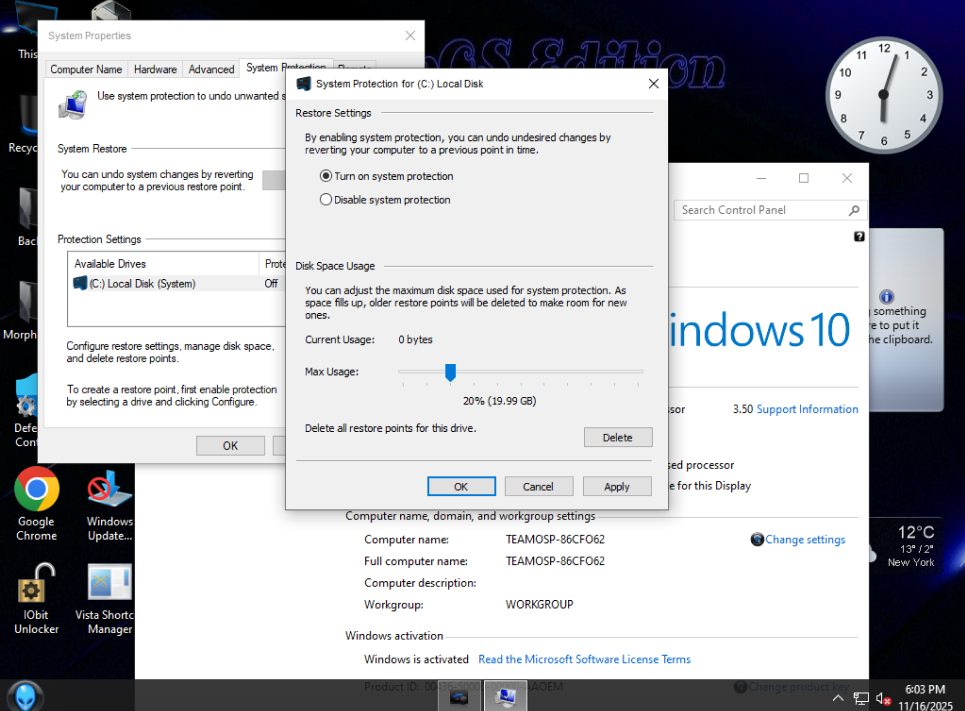Show hidden tray icons chevron

pos(838,698)
